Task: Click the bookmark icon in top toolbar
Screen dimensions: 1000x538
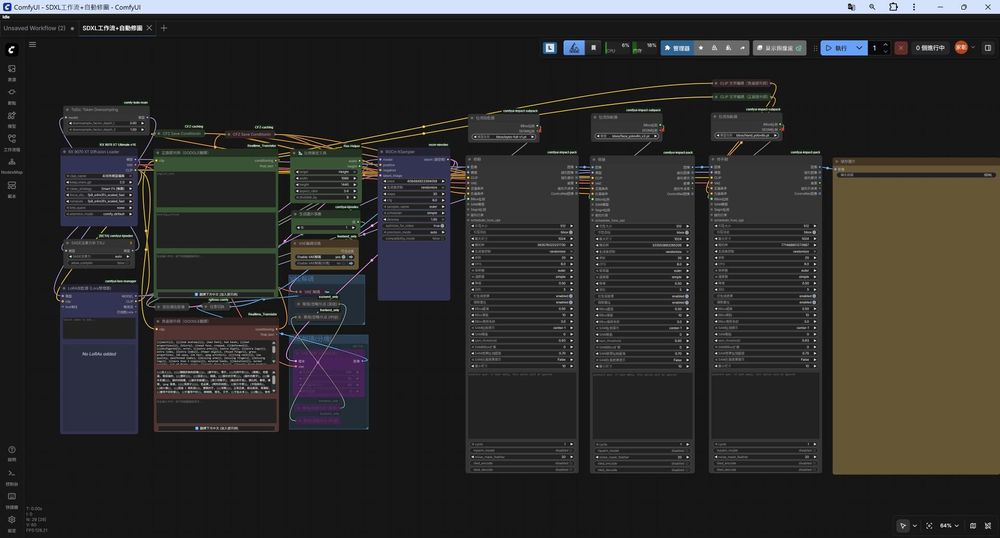Action: pyautogui.click(x=594, y=48)
